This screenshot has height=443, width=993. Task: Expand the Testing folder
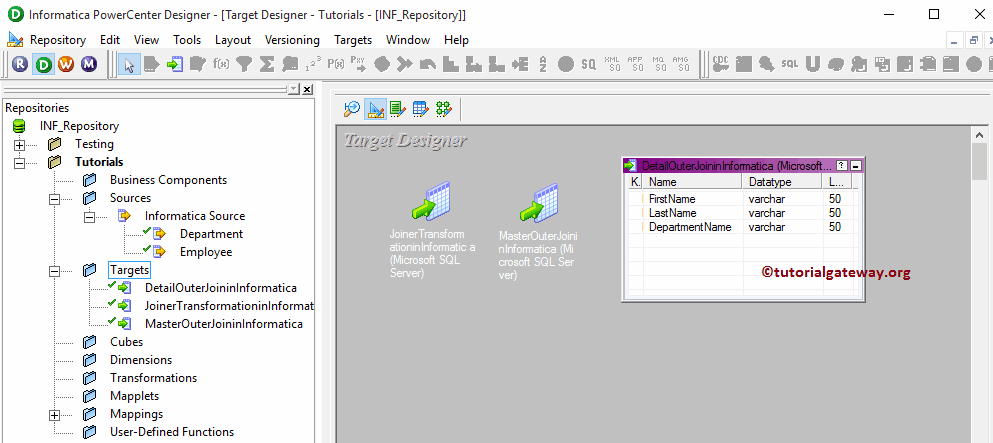pos(19,144)
